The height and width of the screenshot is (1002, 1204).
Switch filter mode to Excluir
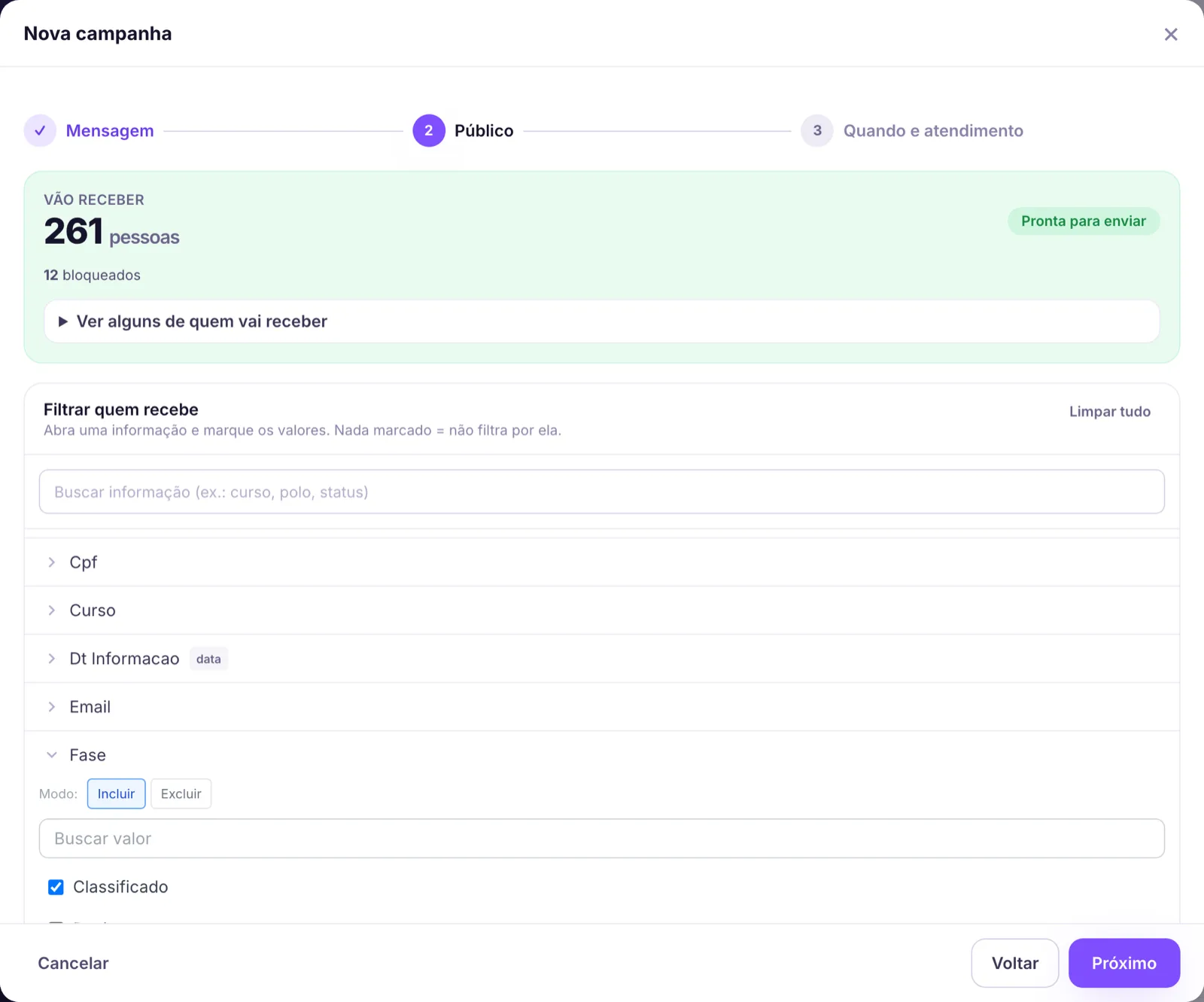tap(181, 793)
